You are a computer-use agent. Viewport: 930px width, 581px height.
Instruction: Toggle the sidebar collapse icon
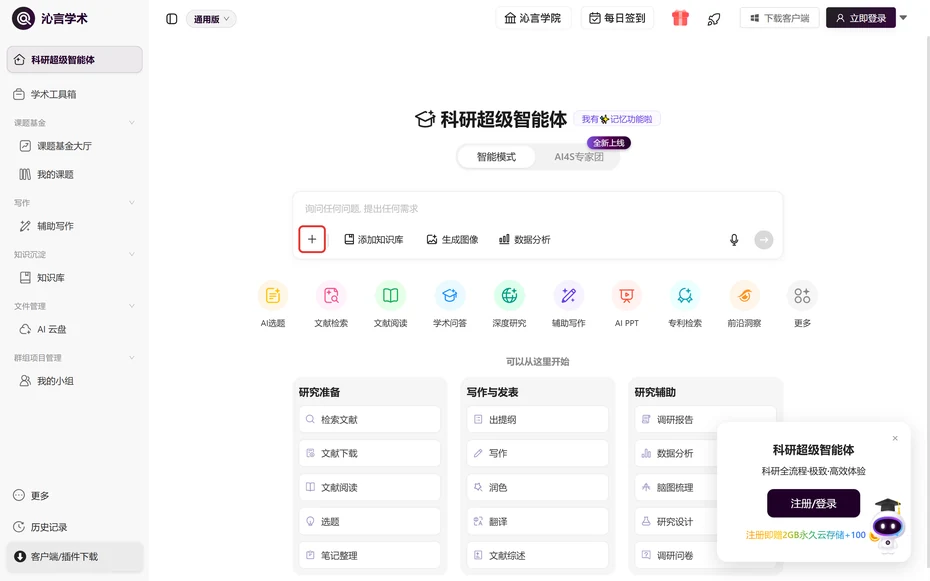pyautogui.click(x=171, y=19)
